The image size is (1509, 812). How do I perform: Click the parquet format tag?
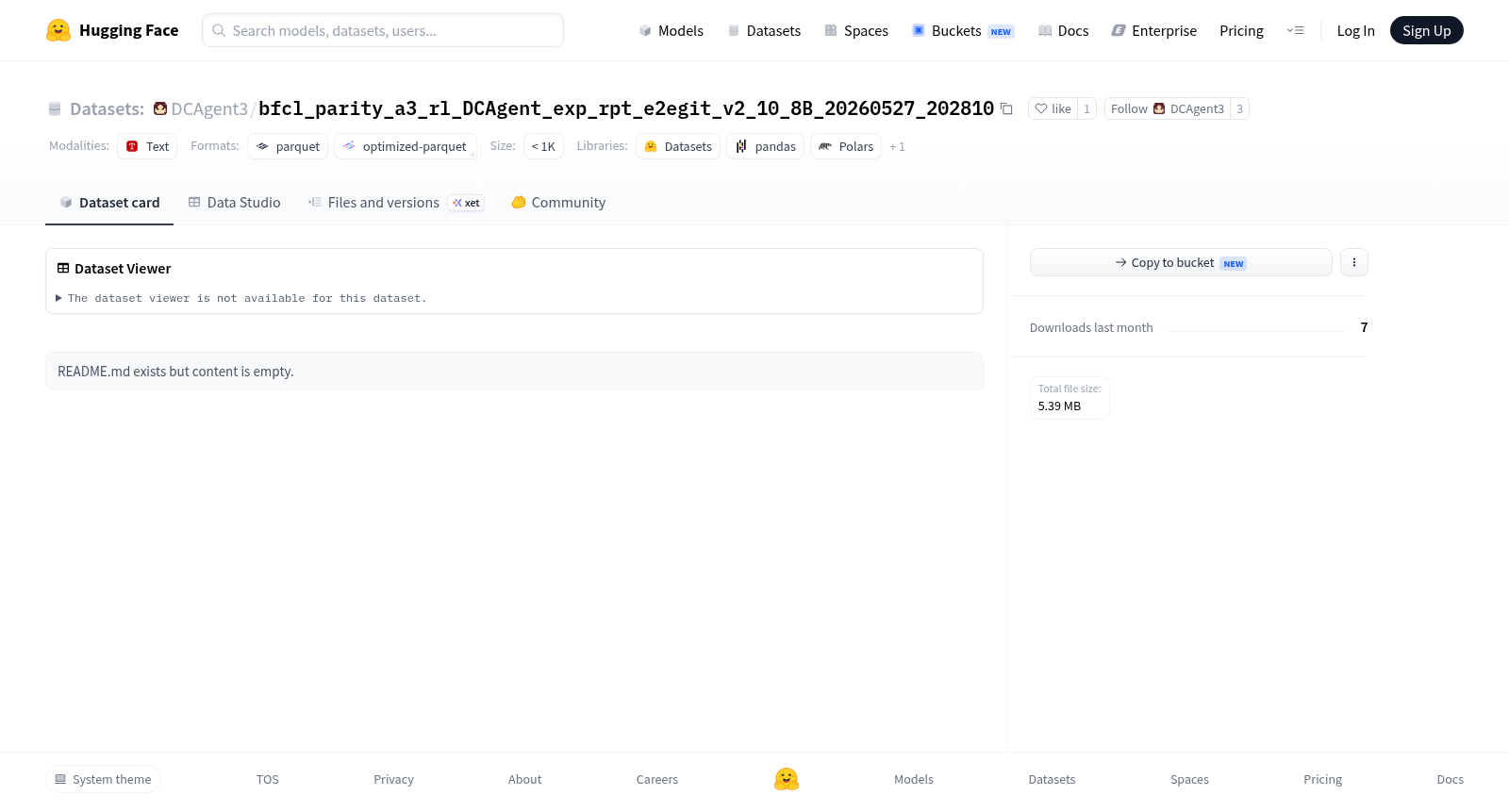point(288,146)
